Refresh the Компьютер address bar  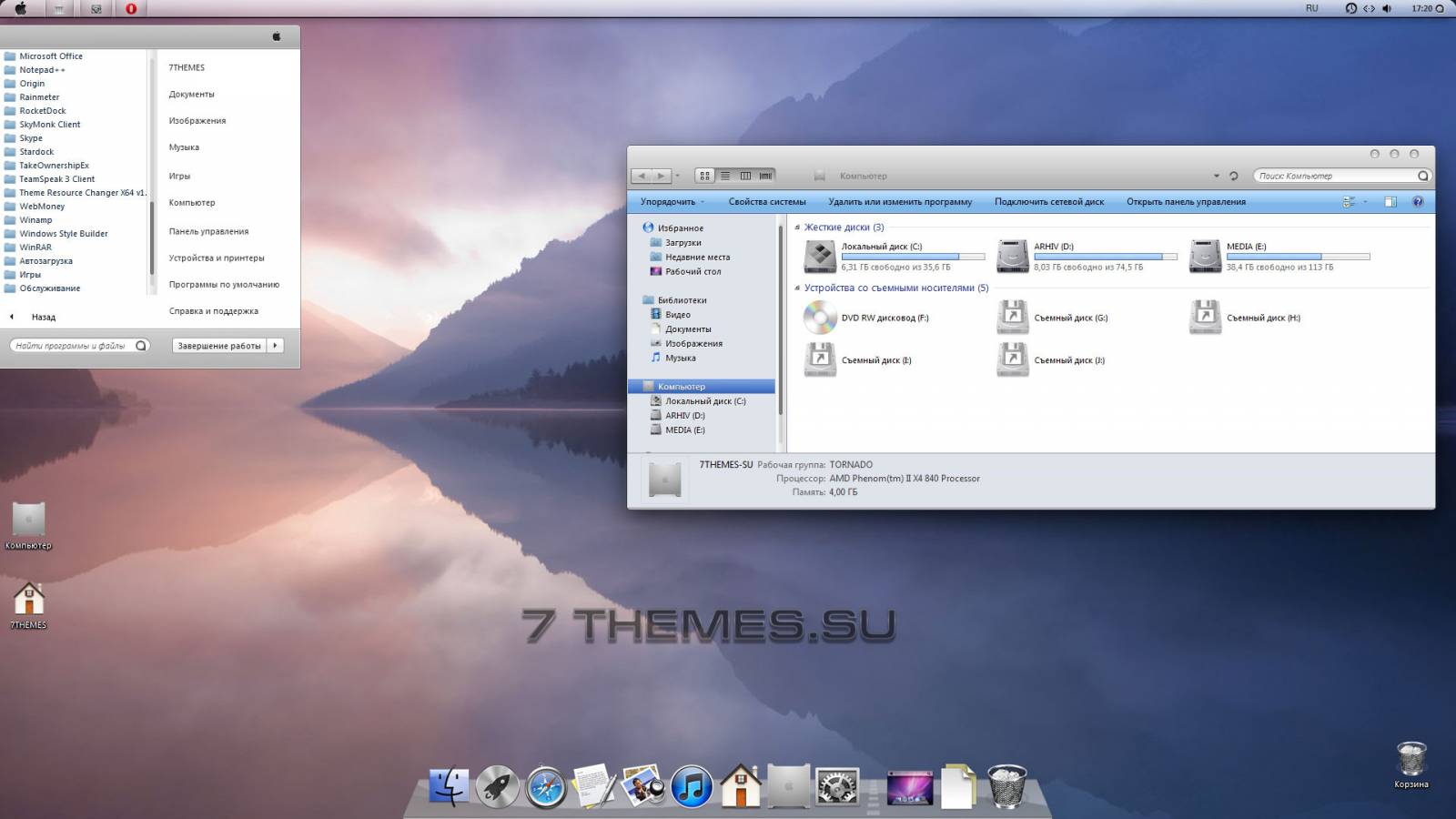click(1234, 176)
